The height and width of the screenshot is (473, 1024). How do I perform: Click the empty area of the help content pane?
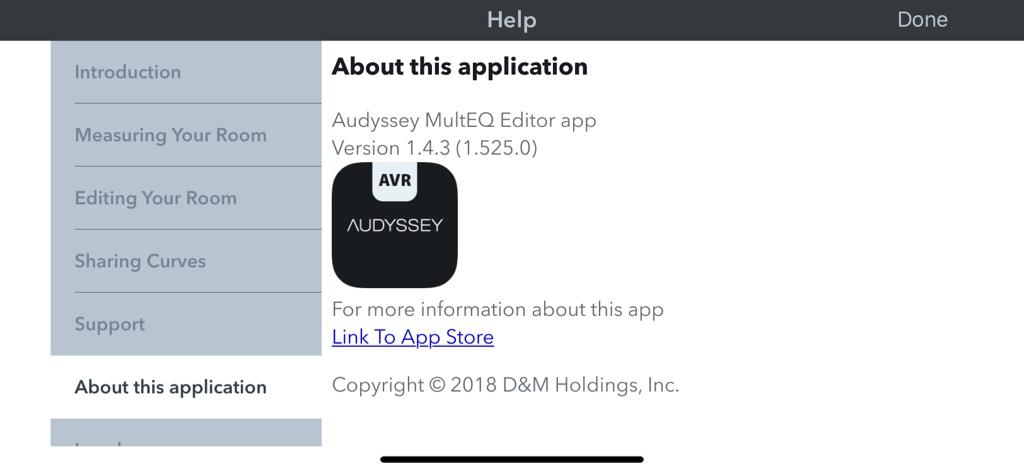816,229
